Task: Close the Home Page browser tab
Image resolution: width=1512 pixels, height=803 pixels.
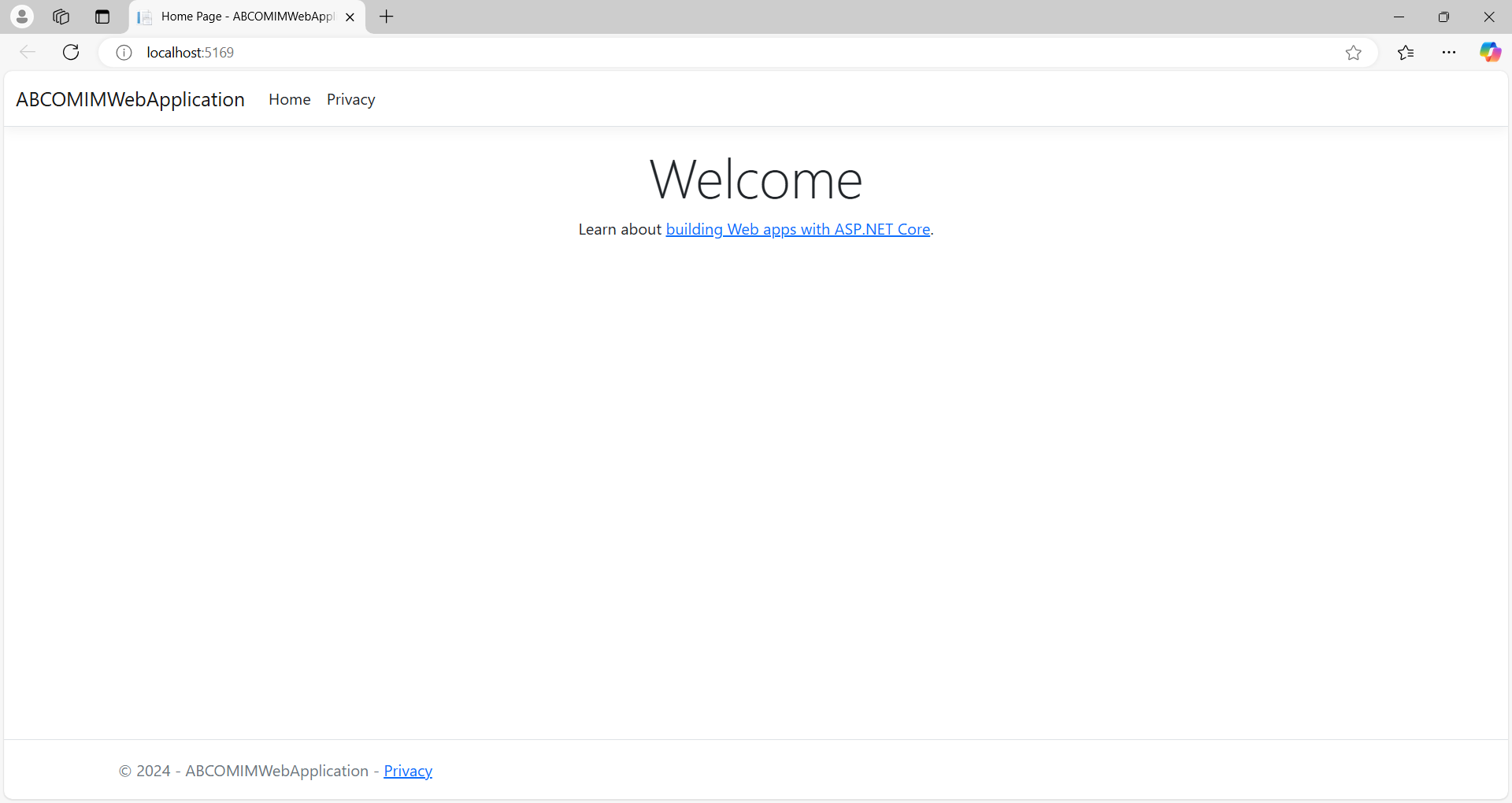Action: (350, 17)
